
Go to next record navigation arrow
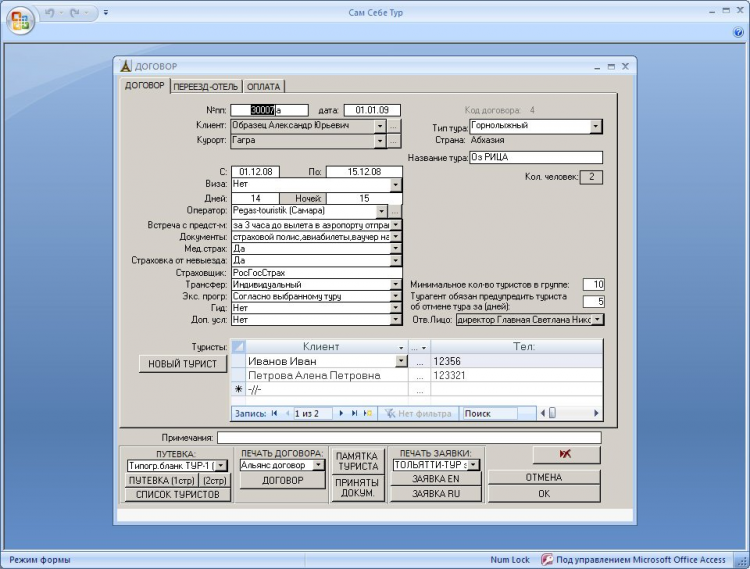point(341,414)
